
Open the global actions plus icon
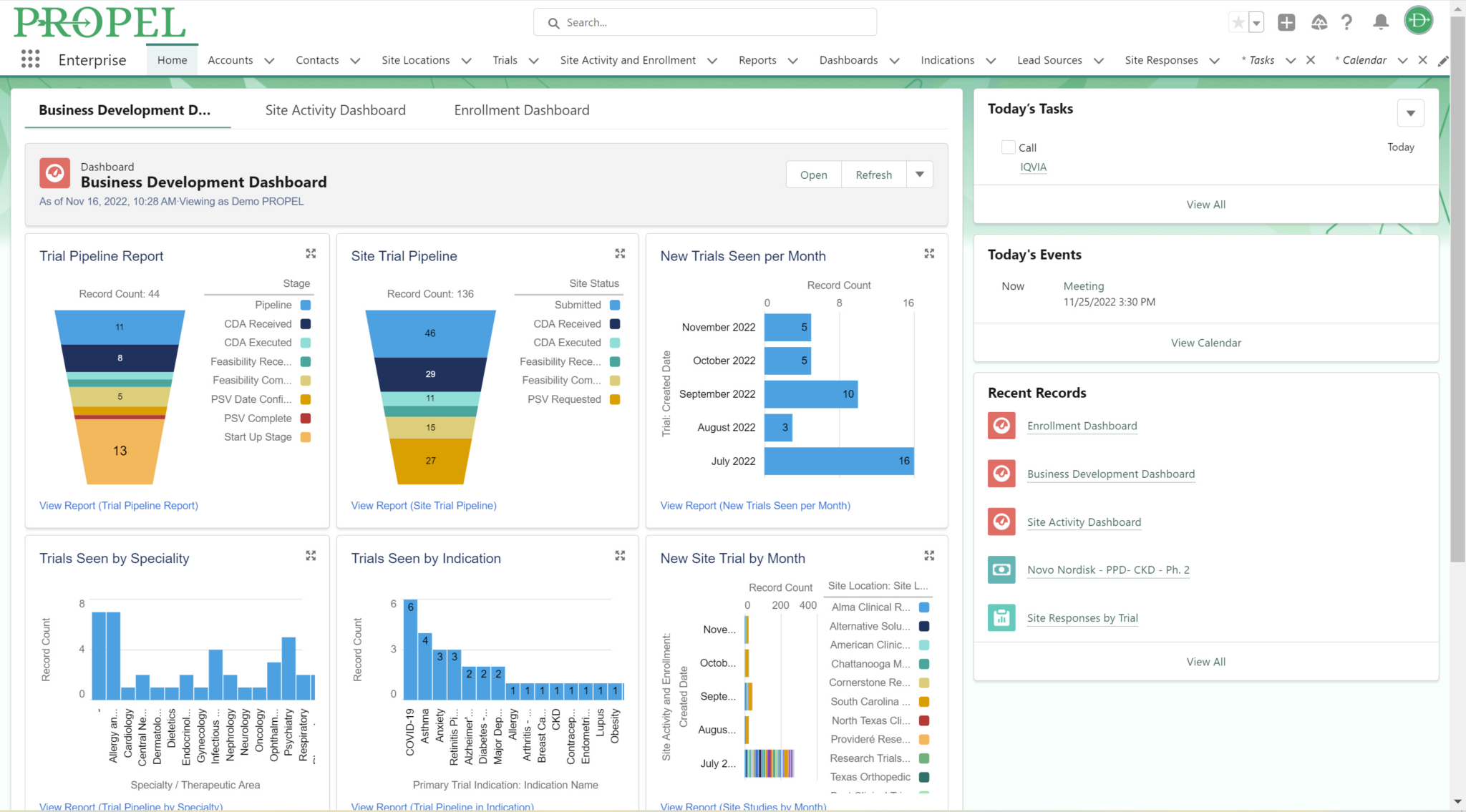[1286, 23]
